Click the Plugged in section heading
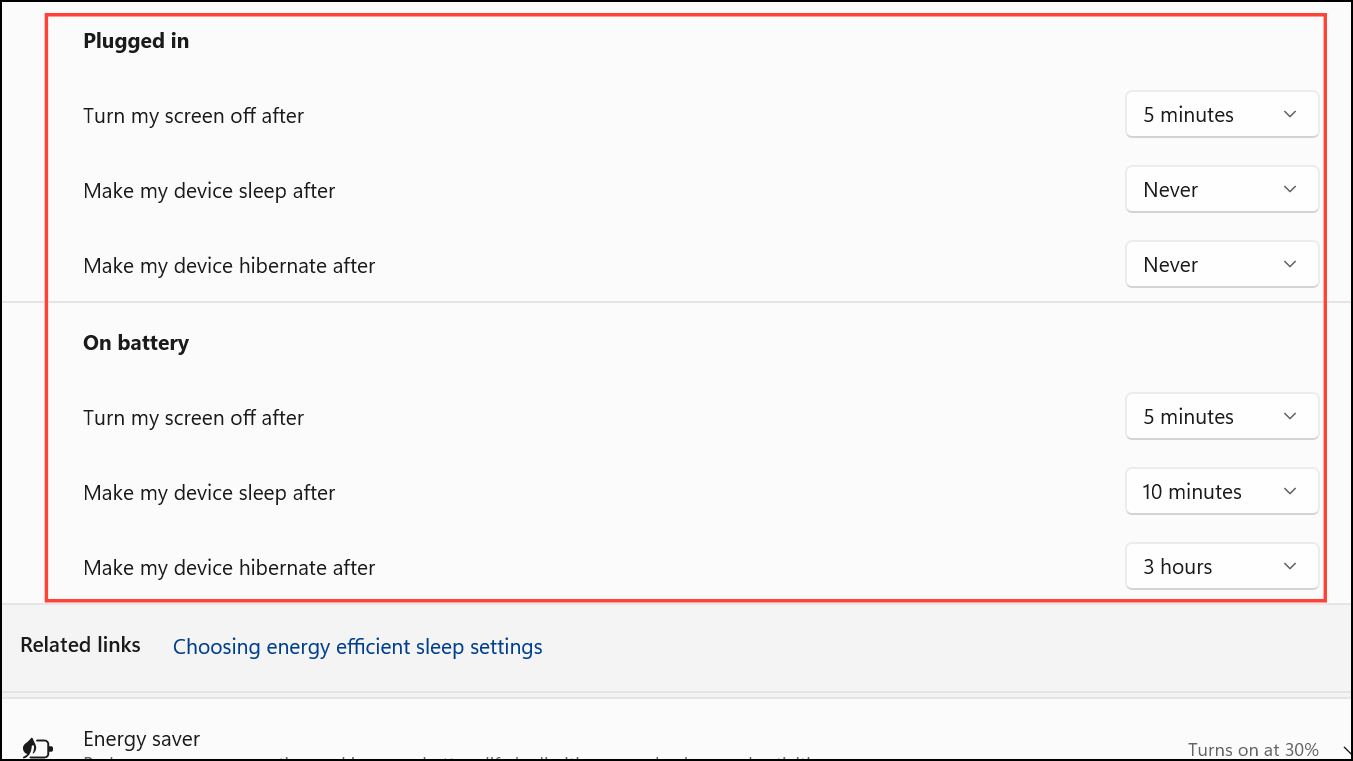This screenshot has height=761, width=1353. (136, 41)
